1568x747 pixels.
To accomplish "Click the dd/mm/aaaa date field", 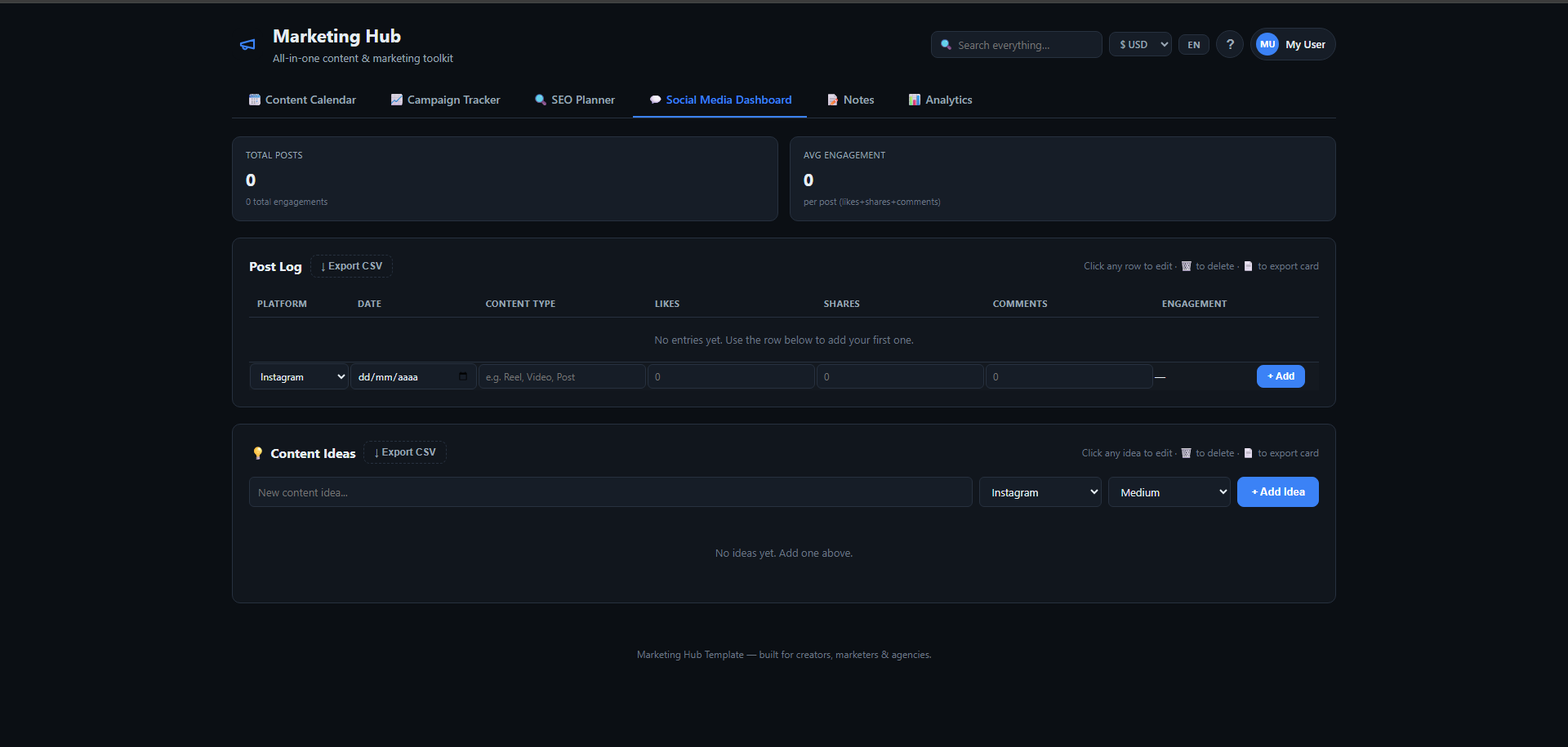I will coord(413,376).
